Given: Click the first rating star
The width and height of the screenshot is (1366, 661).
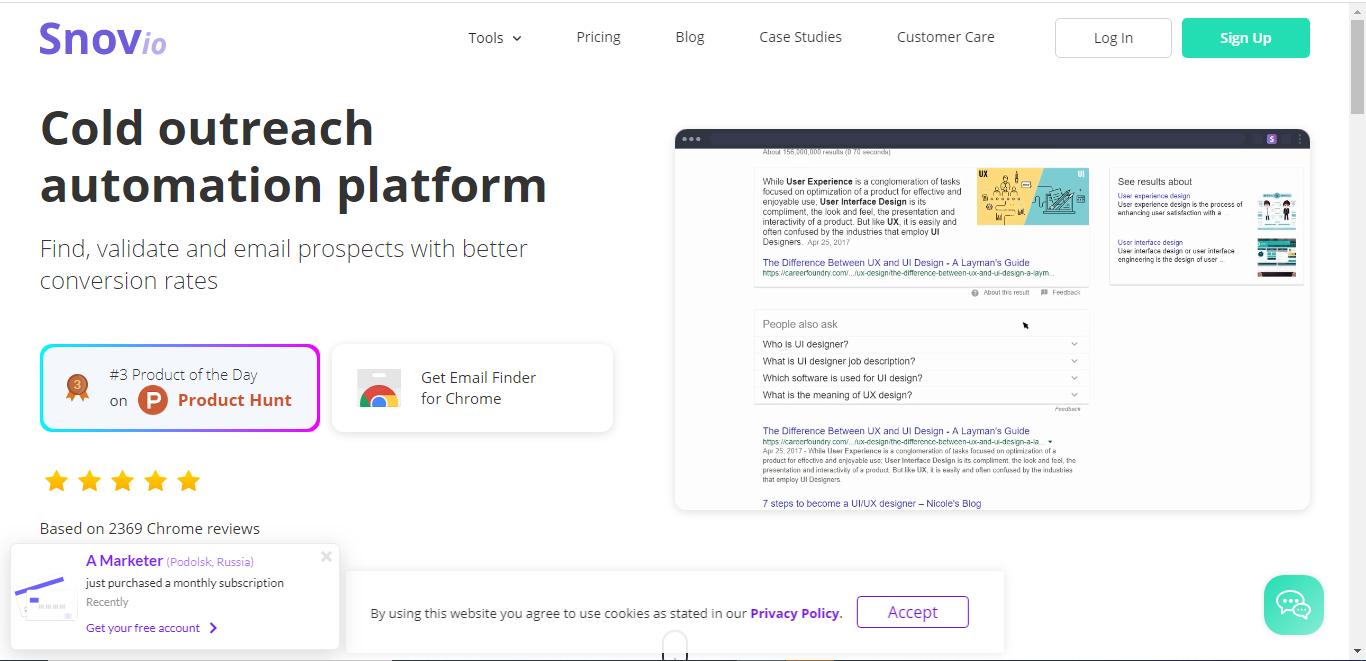Looking at the screenshot, I should 56,481.
